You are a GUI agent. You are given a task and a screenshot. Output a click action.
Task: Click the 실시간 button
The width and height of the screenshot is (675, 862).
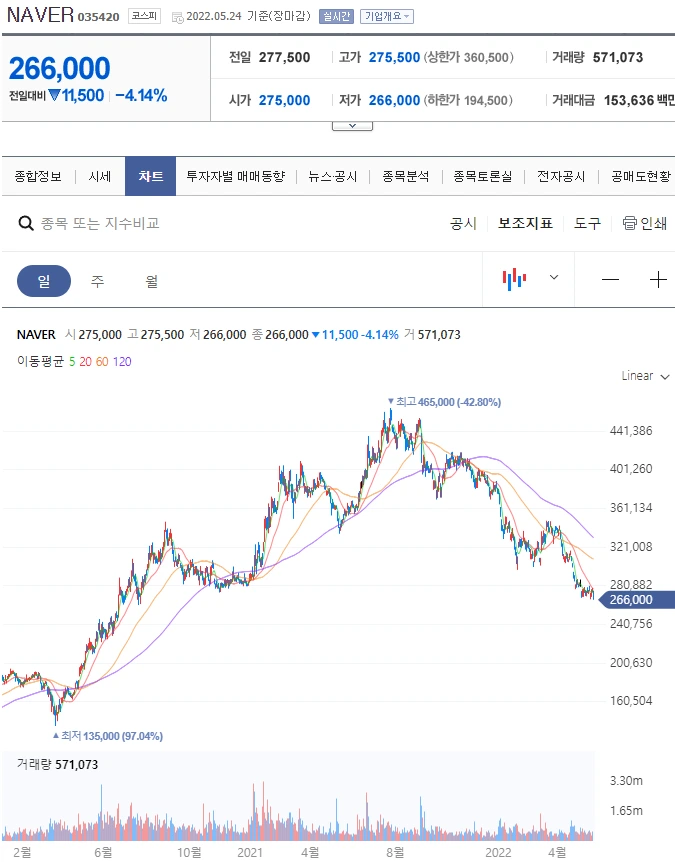(336, 16)
